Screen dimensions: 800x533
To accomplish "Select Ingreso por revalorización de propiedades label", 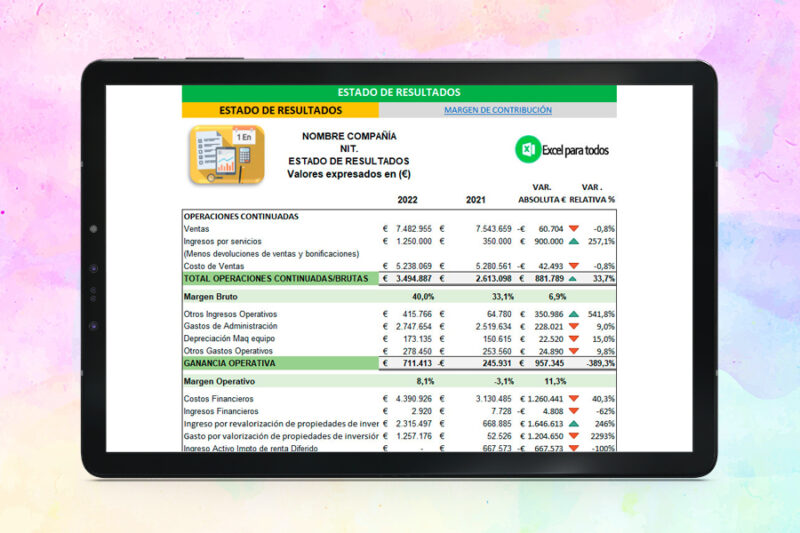I will pos(281,424).
